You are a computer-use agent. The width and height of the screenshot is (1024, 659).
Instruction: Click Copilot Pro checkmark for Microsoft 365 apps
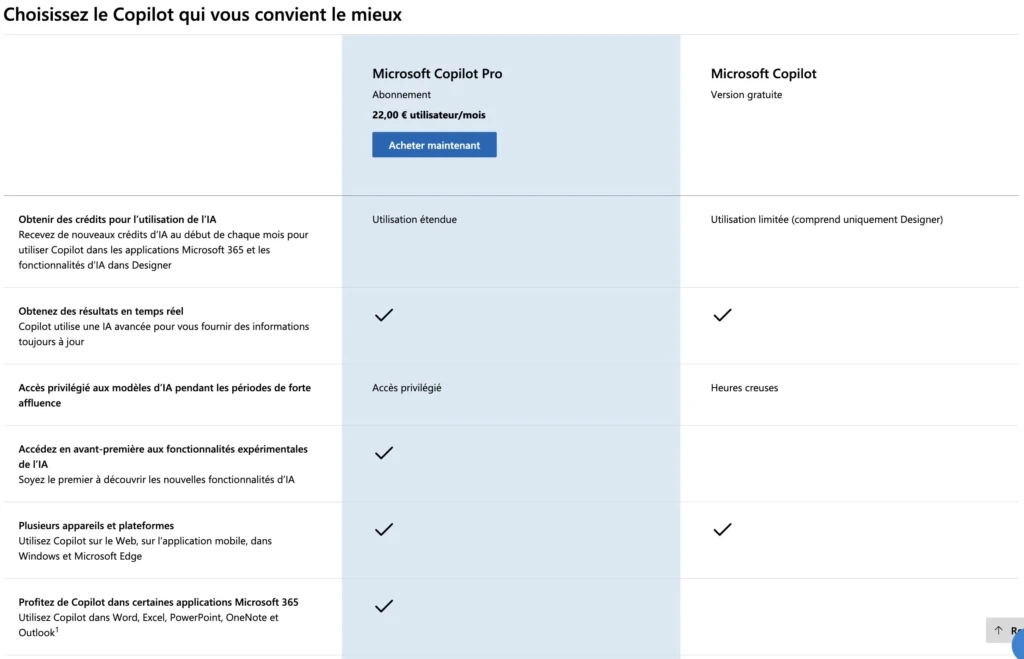coord(384,606)
